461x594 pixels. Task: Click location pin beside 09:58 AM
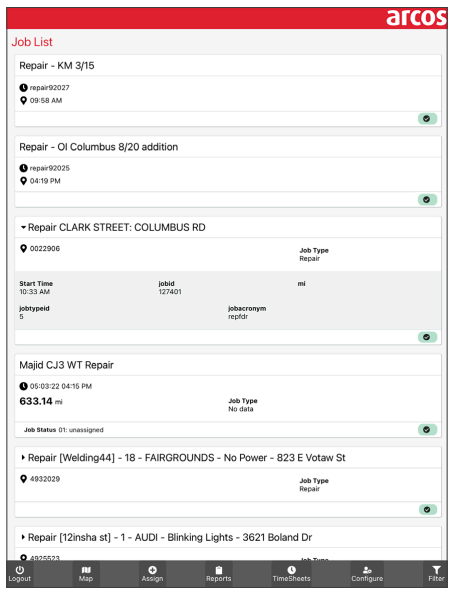[x=23, y=100]
